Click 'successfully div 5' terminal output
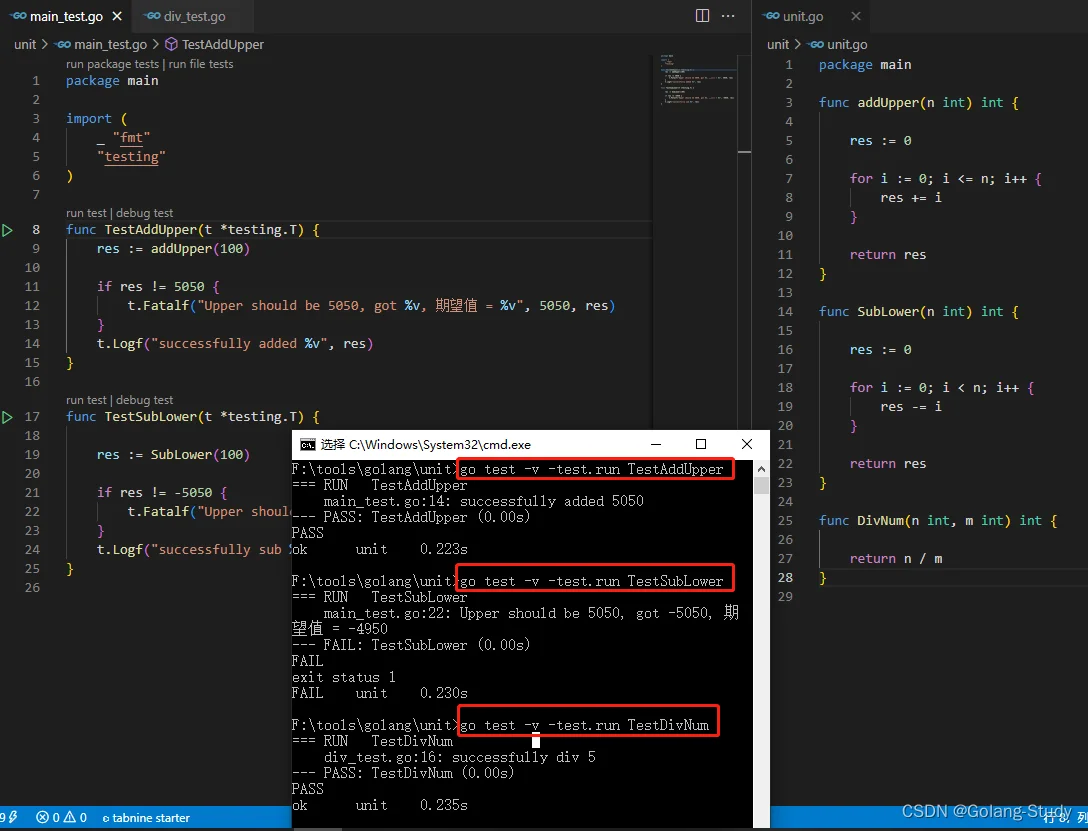1088x831 pixels. pos(524,757)
